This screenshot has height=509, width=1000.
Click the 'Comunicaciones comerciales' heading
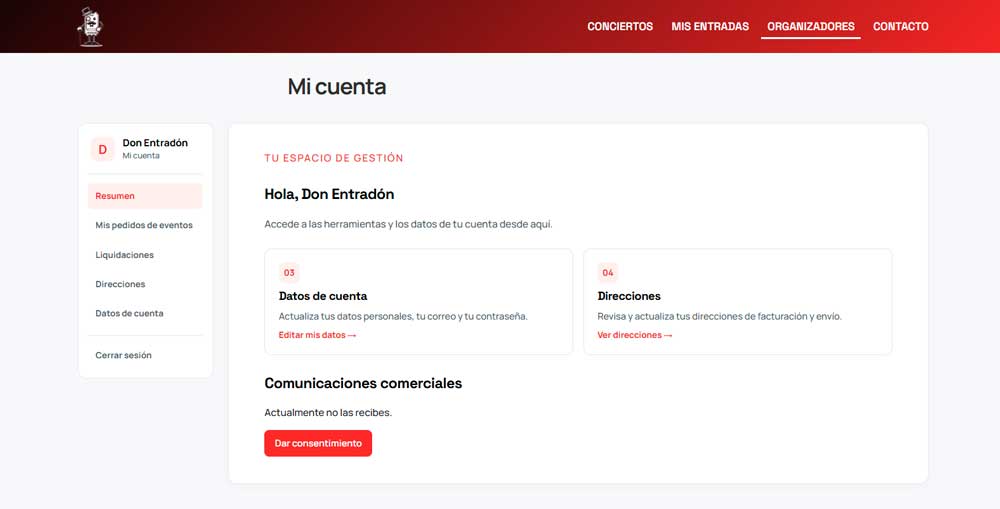click(x=363, y=383)
